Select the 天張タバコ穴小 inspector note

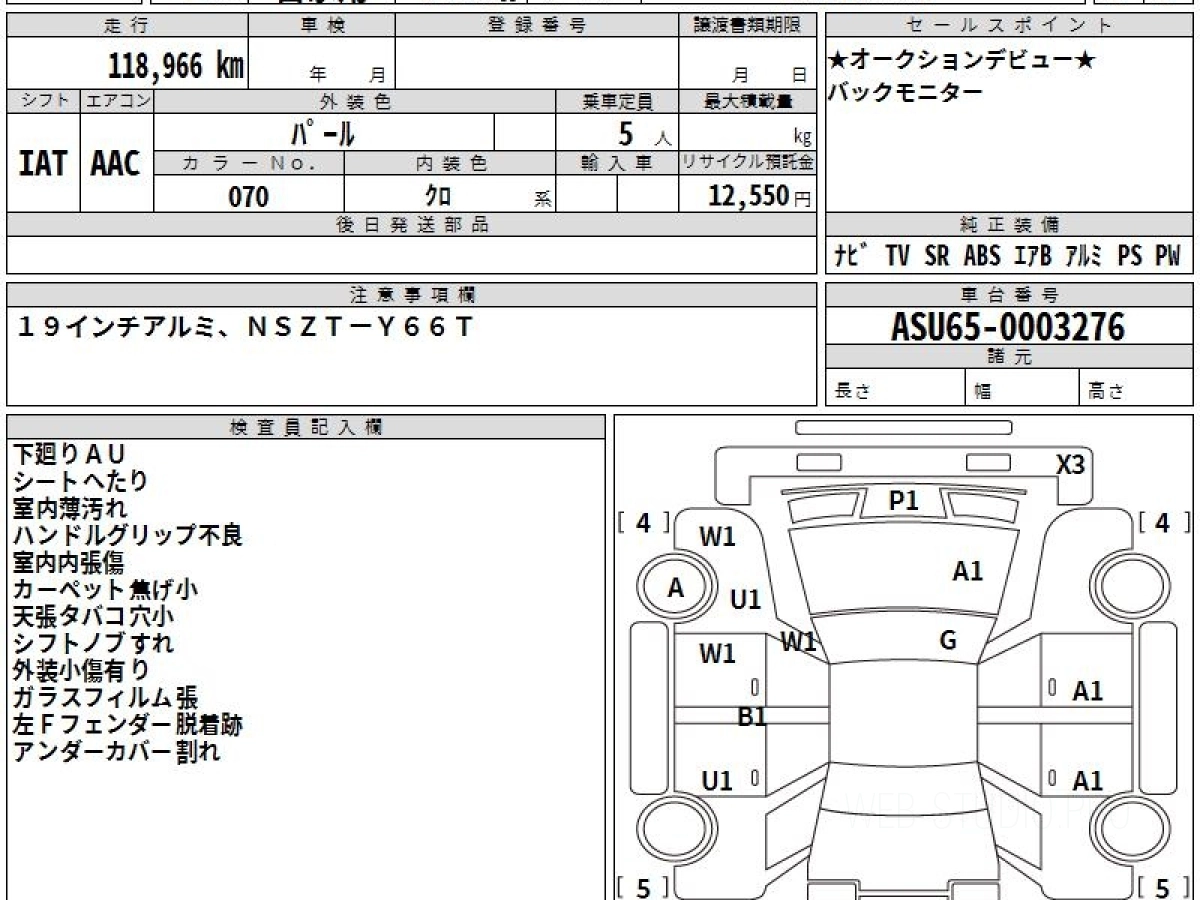point(93,616)
